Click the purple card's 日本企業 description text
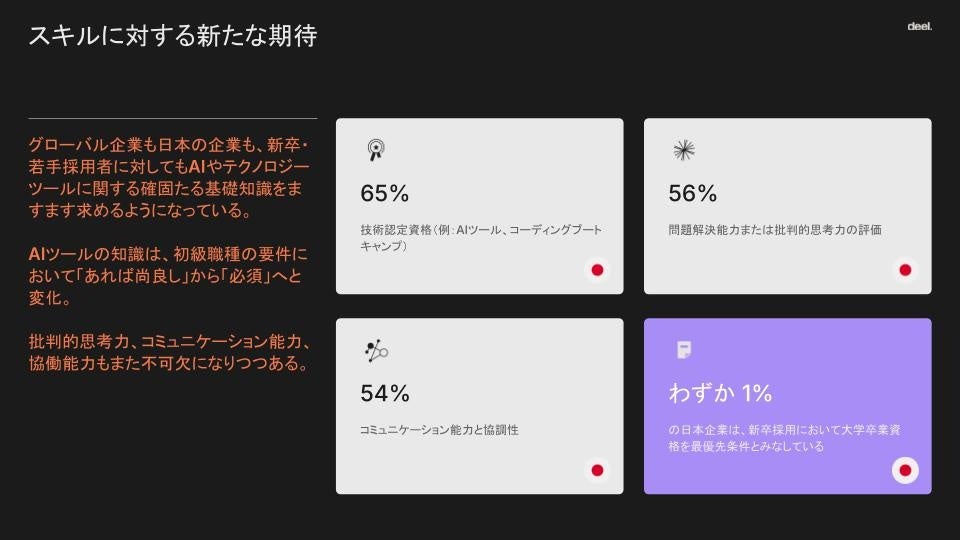 pos(785,438)
